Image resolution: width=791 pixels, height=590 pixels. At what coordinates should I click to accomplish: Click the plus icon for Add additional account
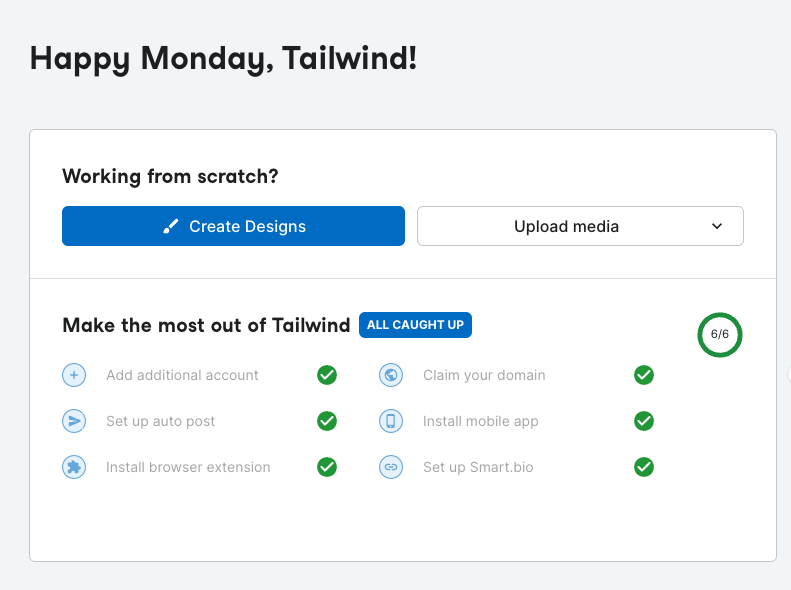tap(74, 375)
